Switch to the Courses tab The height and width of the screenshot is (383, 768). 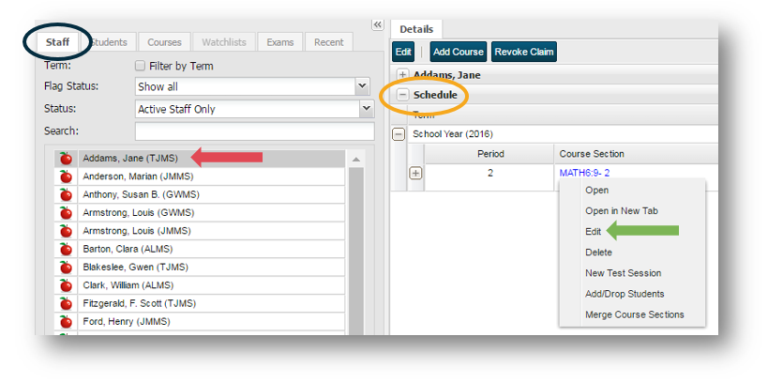click(165, 42)
